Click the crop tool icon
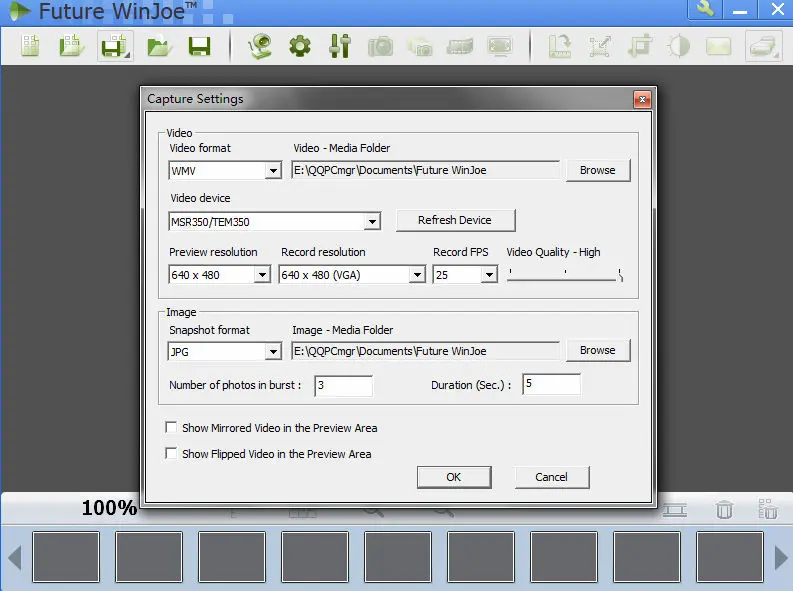Image resolution: width=793 pixels, height=591 pixels. click(640, 46)
